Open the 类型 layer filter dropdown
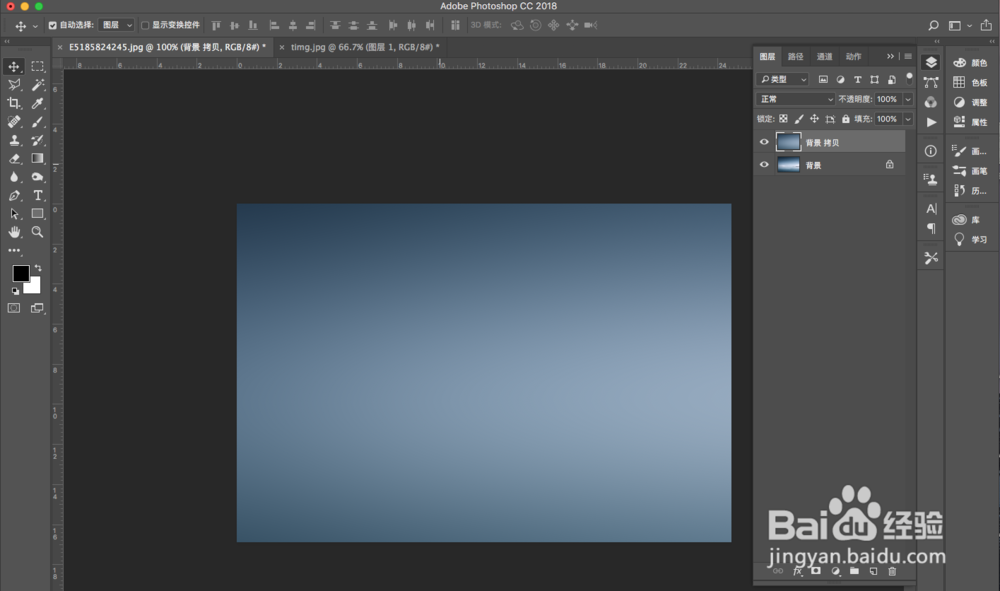 pyautogui.click(x=783, y=79)
